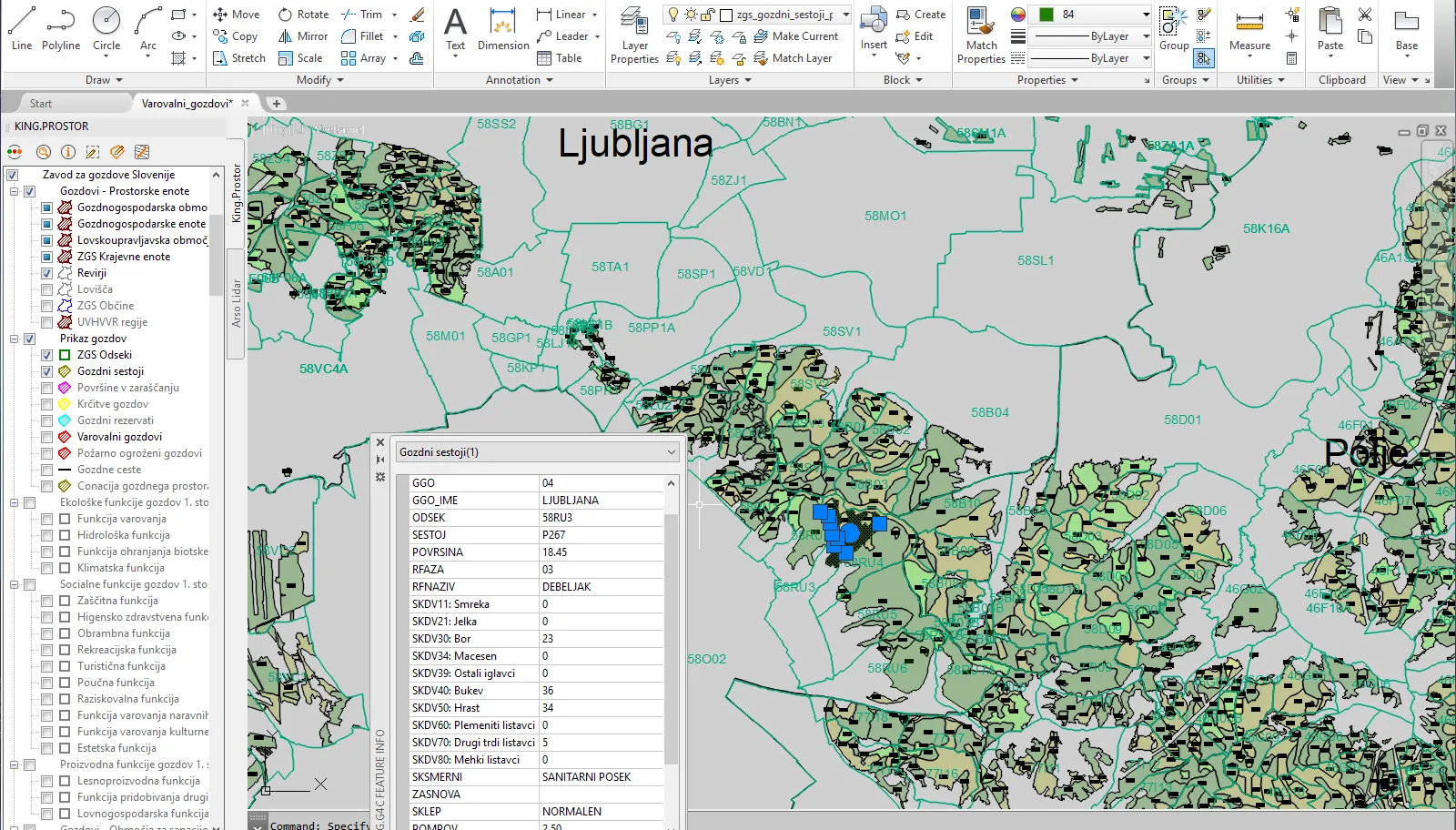Switch to the Start tab
The width and height of the screenshot is (1456, 830).
tap(41, 104)
